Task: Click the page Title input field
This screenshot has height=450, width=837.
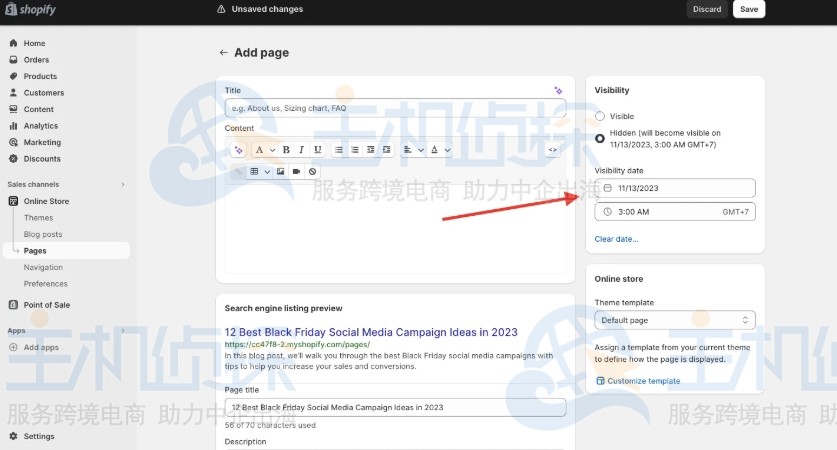Action: click(395, 108)
